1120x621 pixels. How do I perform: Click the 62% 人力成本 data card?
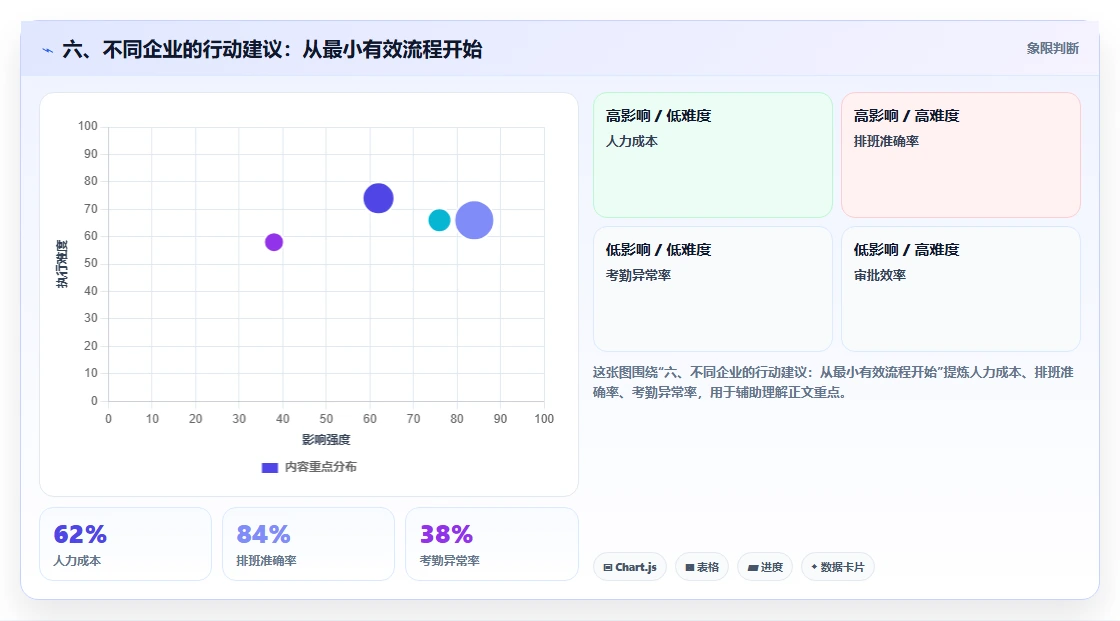coord(126,544)
